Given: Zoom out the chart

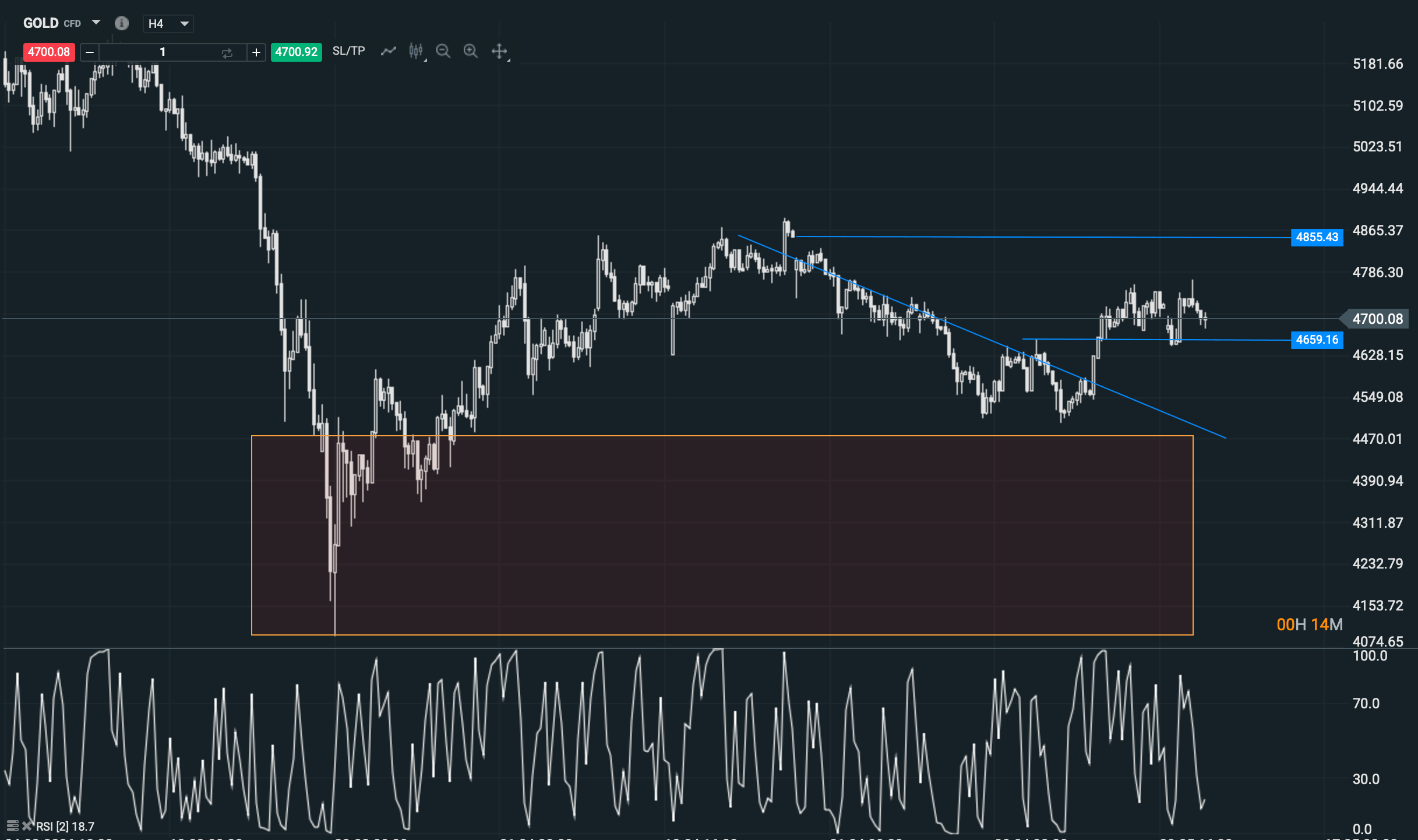Looking at the screenshot, I should pyautogui.click(x=443, y=51).
